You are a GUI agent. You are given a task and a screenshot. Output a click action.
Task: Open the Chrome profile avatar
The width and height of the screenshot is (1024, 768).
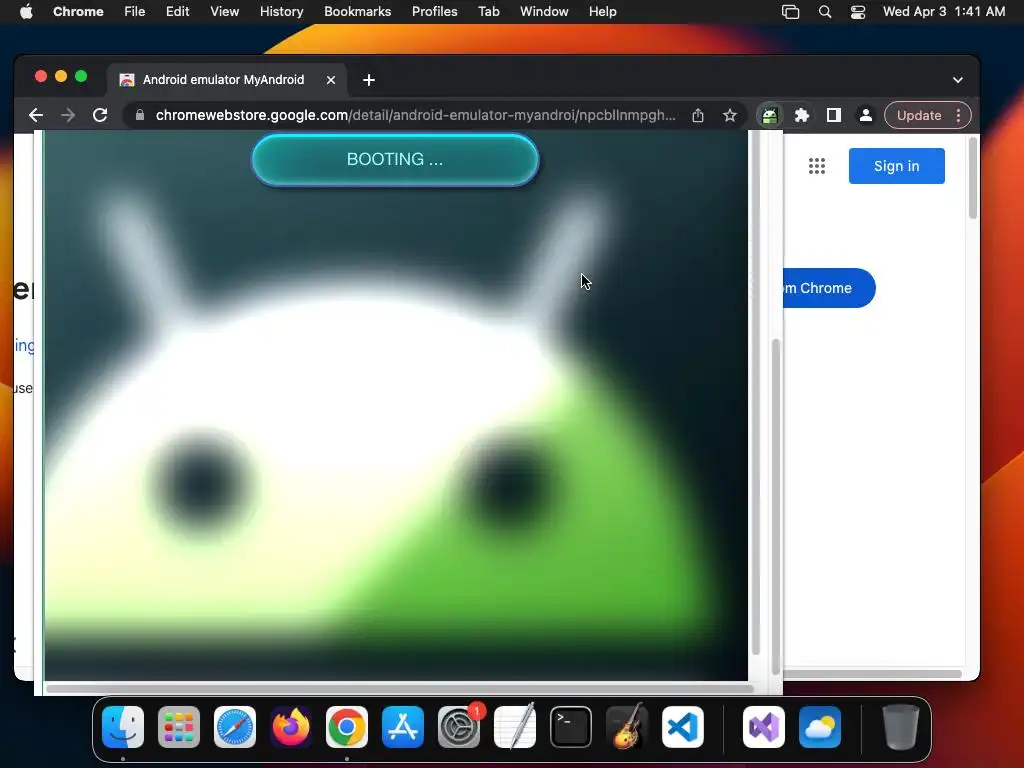coord(866,116)
